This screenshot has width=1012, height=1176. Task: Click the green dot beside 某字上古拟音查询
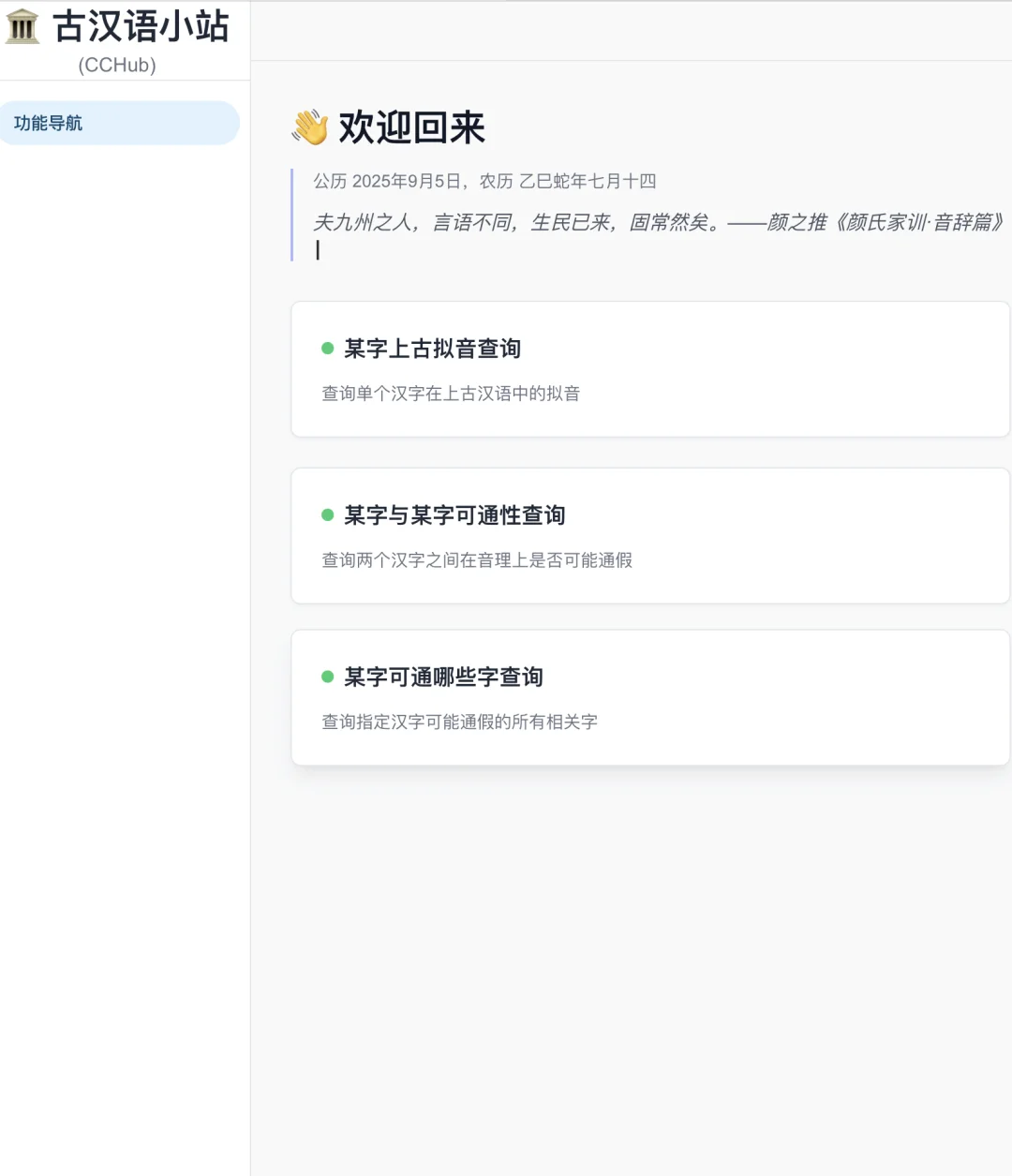tap(328, 349)
